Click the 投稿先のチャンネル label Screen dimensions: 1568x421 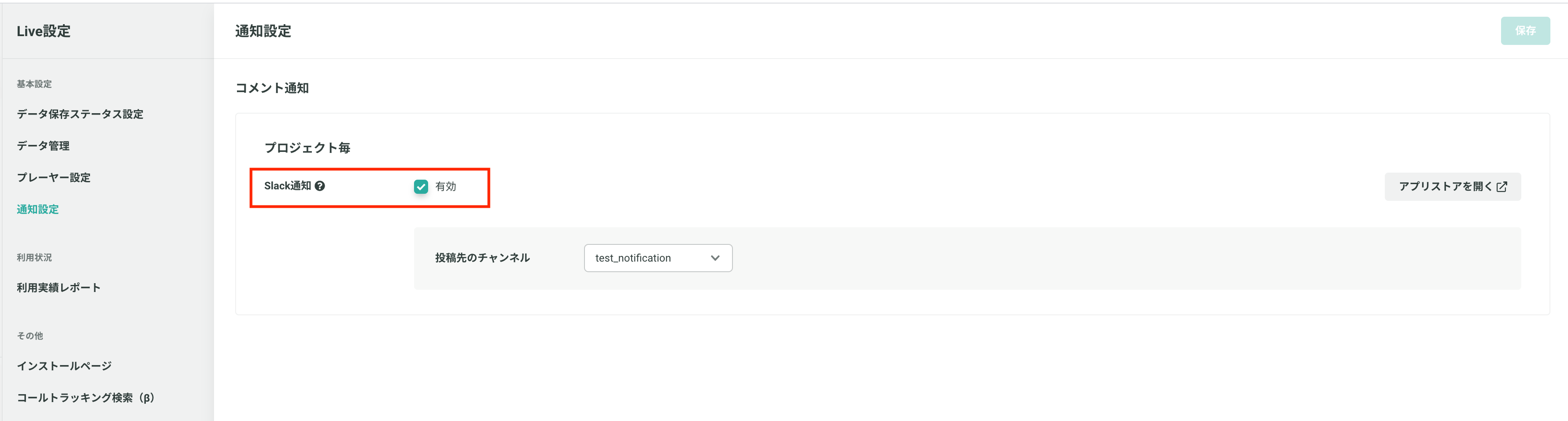pos(482,258)
